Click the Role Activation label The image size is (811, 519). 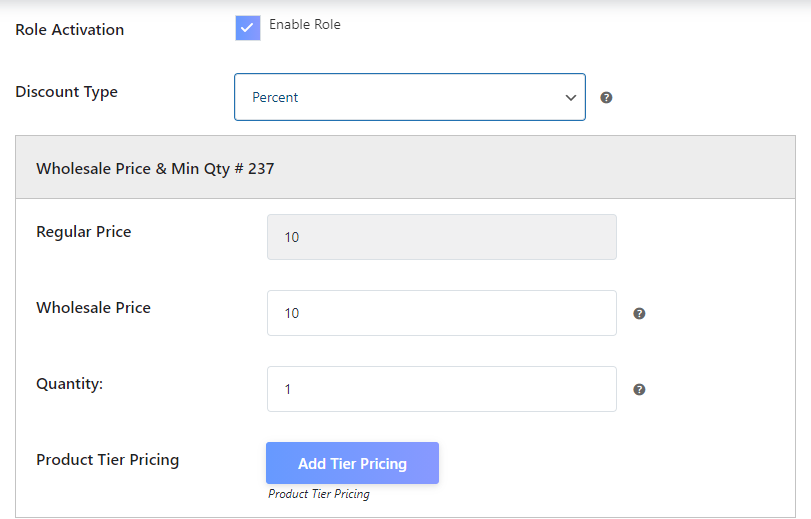pyautogui.click(x=70, y=30)
